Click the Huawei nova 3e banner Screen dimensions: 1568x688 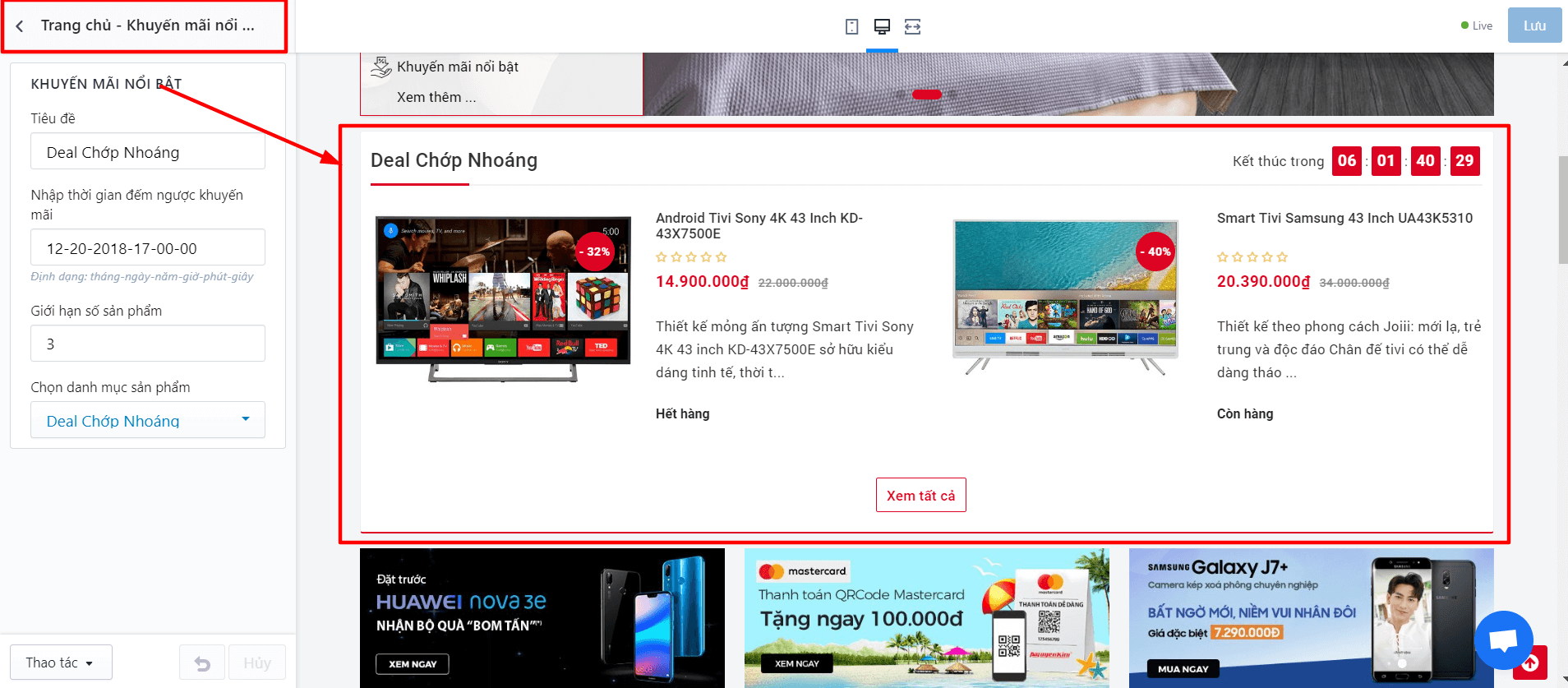tap(542, 618)
